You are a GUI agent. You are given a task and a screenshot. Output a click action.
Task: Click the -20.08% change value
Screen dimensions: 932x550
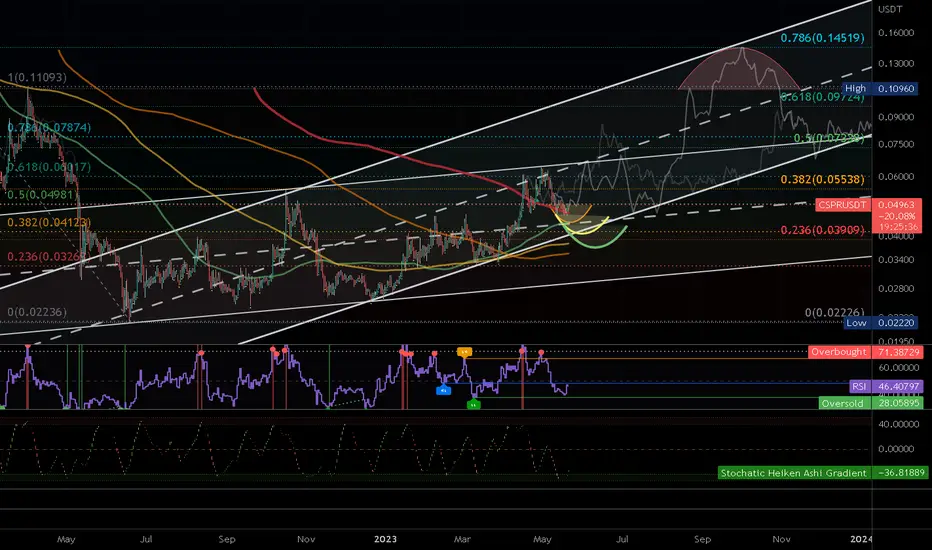click(896, 216)
